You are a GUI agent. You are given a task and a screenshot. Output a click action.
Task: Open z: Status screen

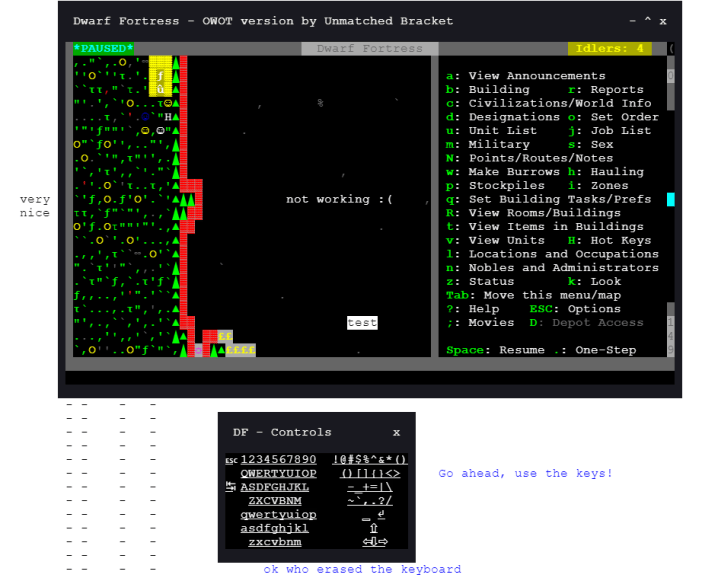click(x=480, y=282)
